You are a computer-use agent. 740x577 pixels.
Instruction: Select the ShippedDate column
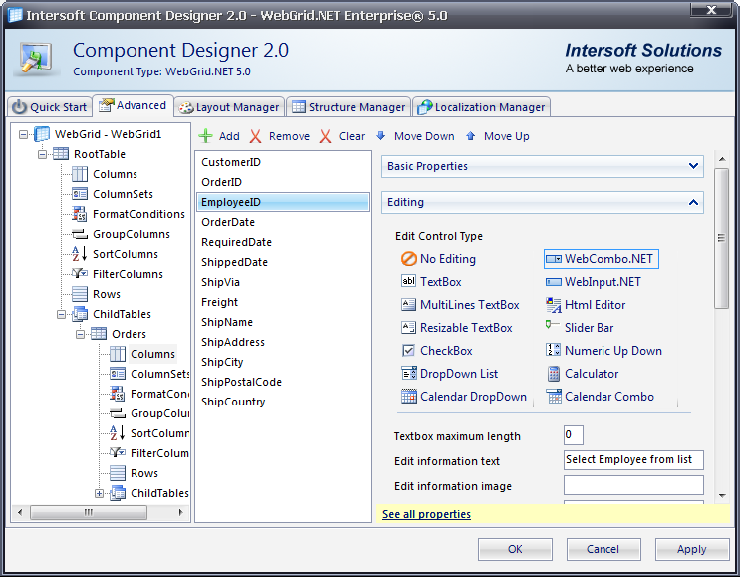click(x=282, y=262)
